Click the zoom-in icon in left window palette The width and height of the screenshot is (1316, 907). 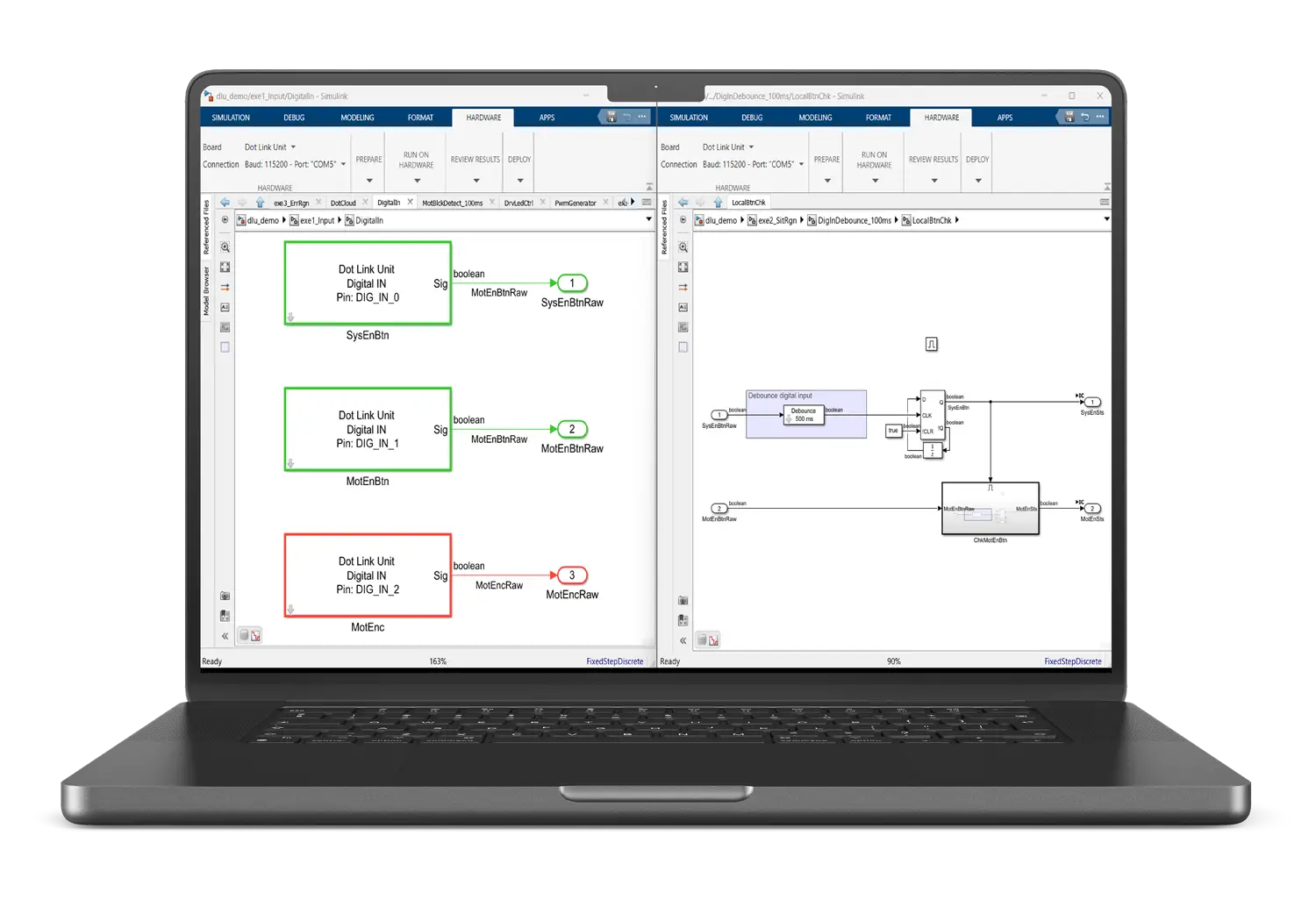coord(225,247)
